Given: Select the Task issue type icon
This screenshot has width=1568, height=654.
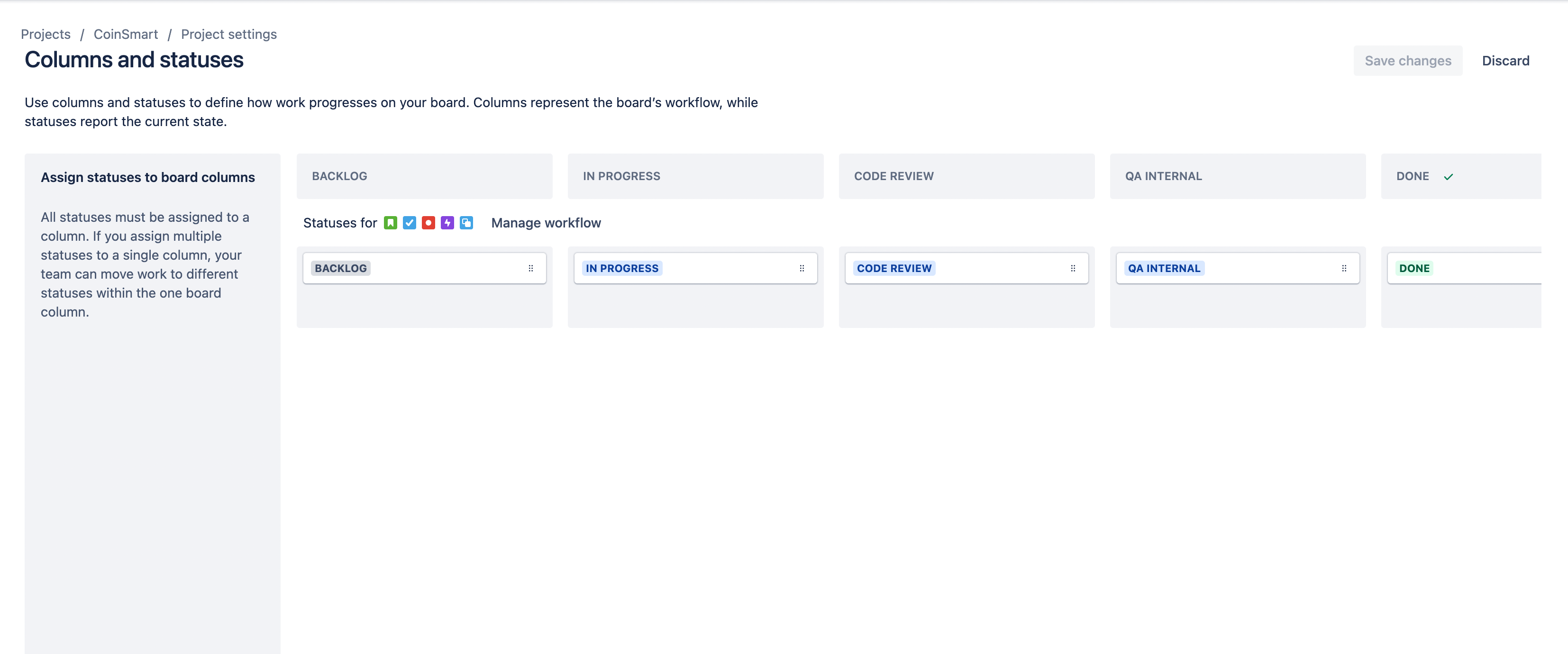Looking at the screenshot, I should [409, 223].
